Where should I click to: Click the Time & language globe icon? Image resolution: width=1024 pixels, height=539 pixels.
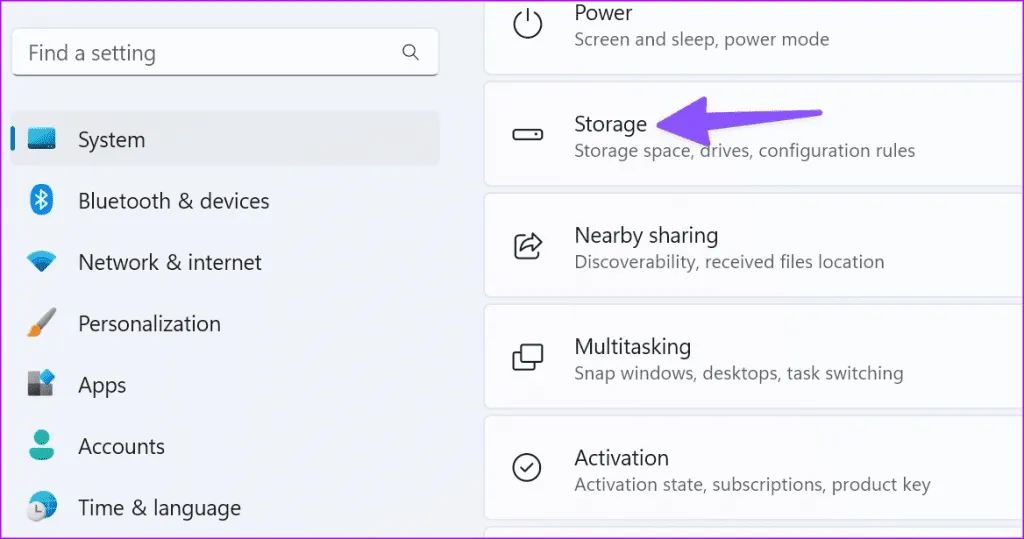click(x=42, y=507)
